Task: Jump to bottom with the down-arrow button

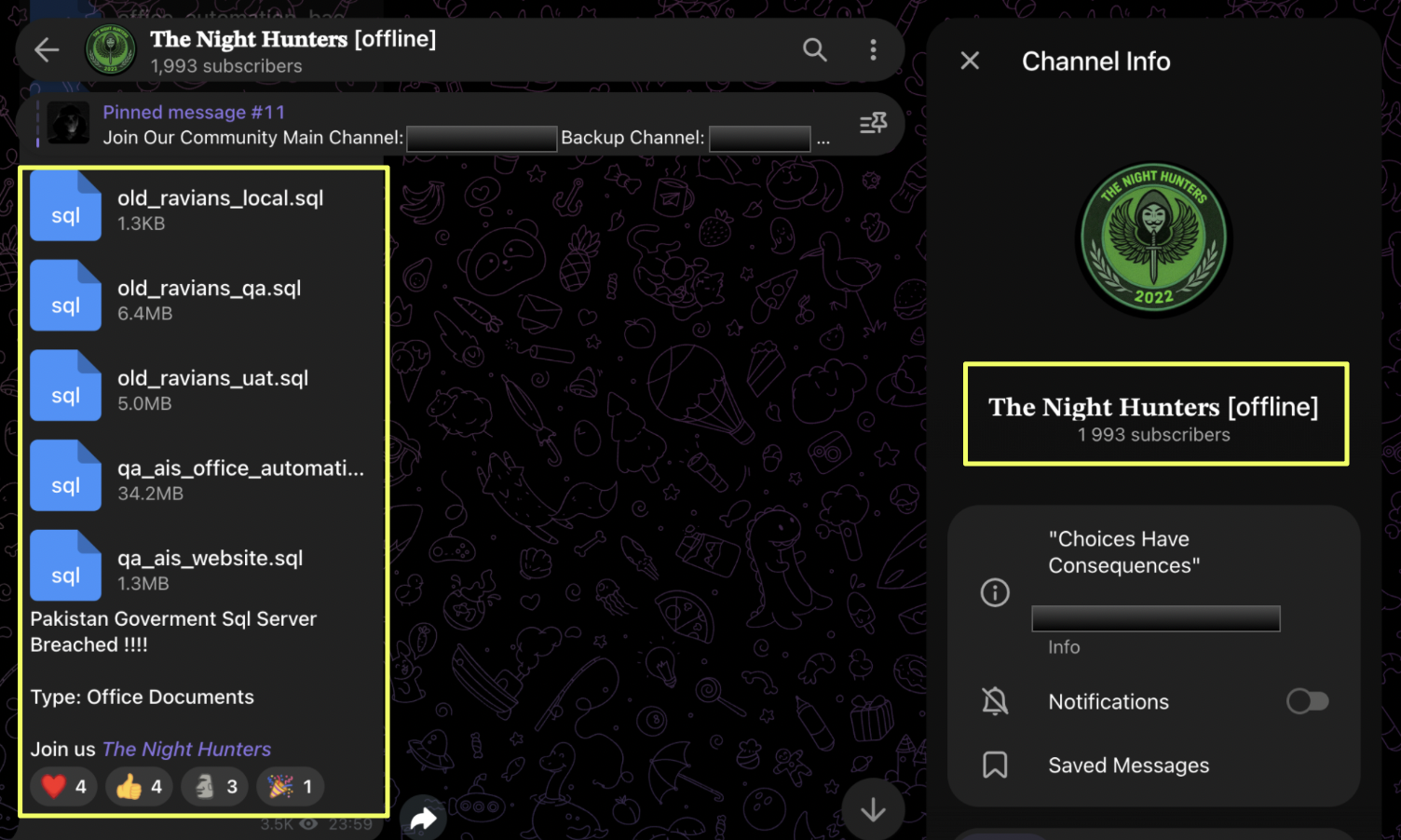Action: [x=873, y=809]
